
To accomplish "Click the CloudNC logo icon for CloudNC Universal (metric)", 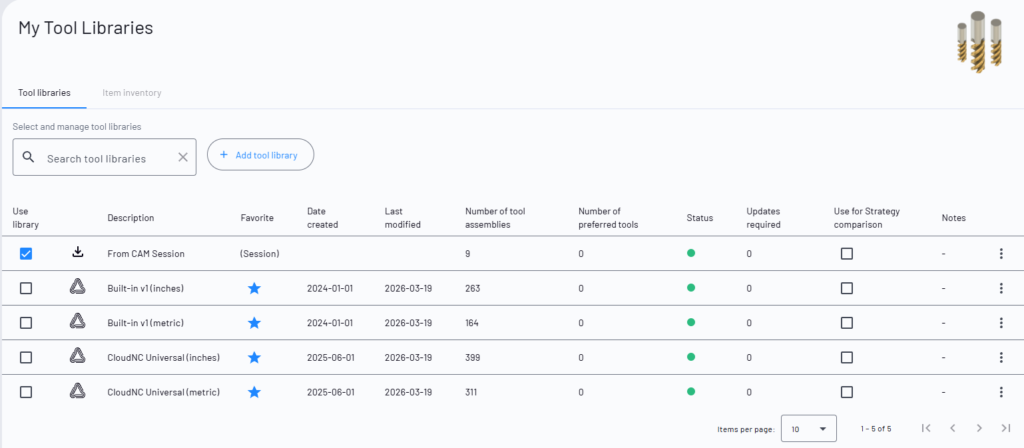I will [78, 391].
